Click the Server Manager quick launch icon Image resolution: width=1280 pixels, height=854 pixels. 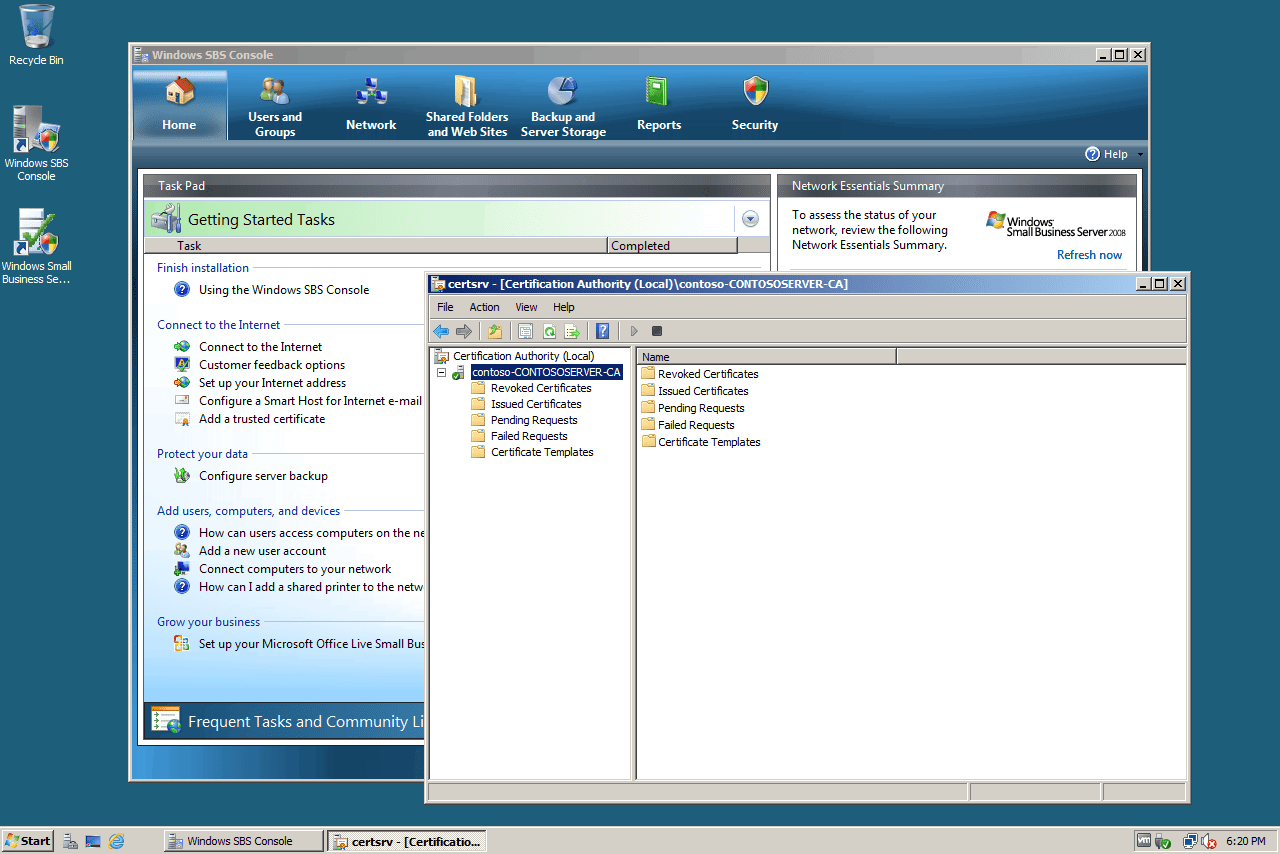(71, 841)
